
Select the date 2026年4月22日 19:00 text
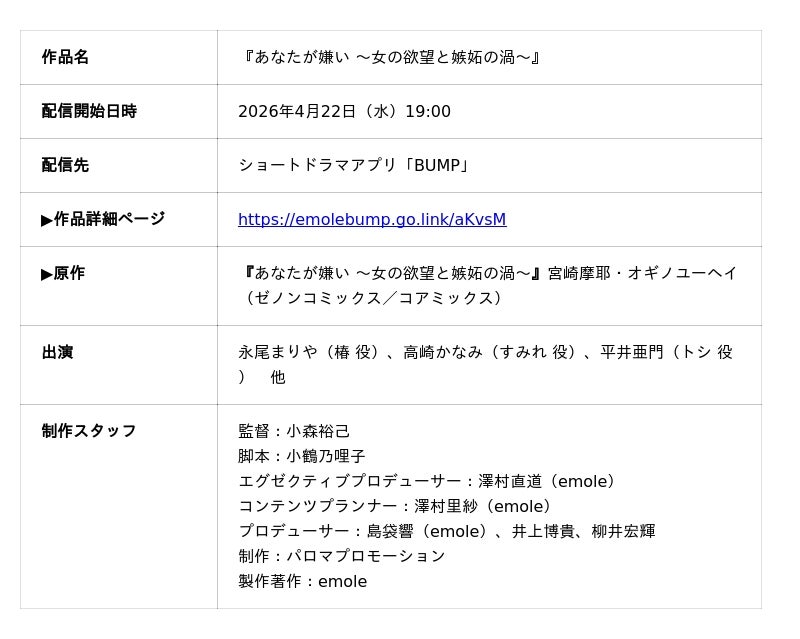pyautogui.click(x=344, y=111)
